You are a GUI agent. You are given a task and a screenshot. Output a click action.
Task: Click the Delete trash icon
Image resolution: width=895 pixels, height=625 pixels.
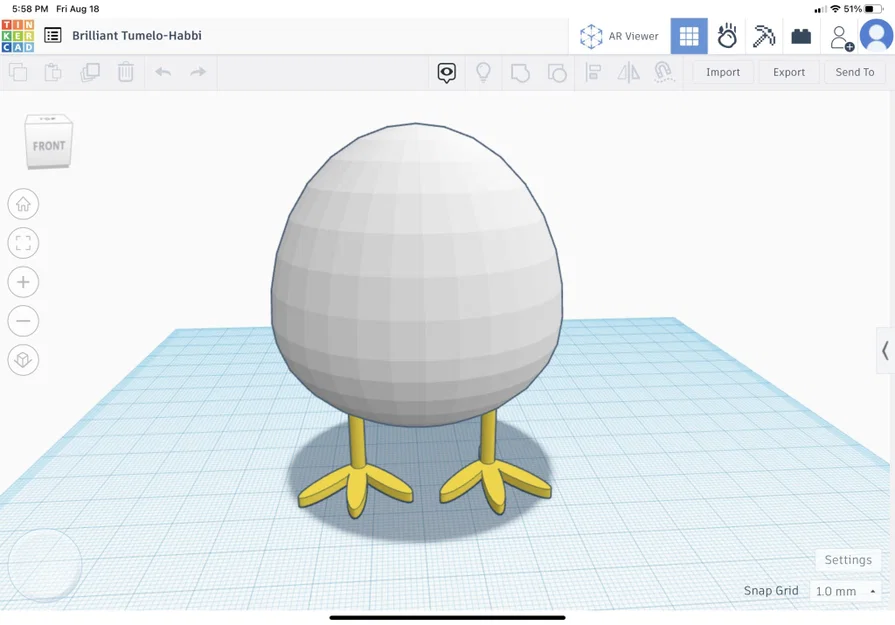point(126,72)
